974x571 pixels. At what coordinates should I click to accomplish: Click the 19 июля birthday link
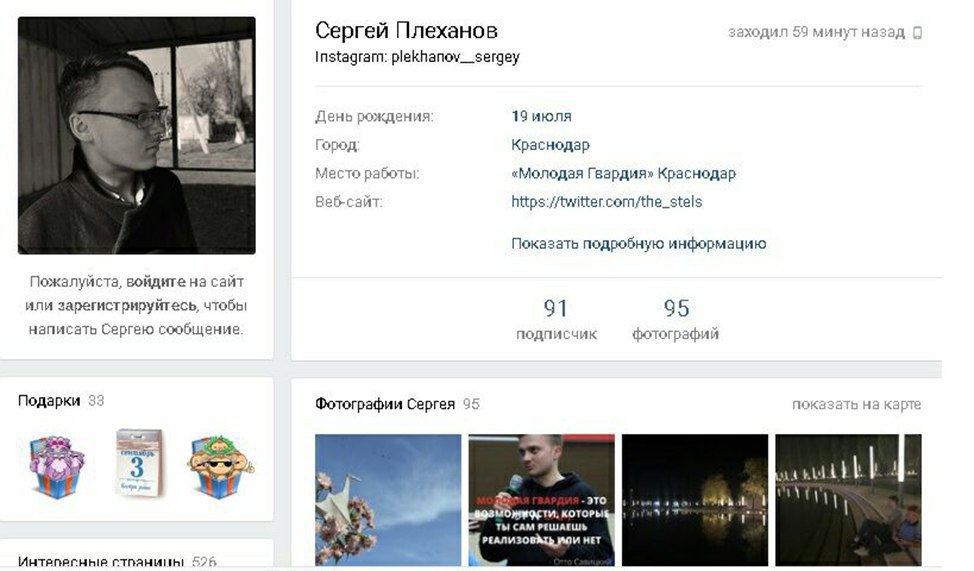coord(541,116)
